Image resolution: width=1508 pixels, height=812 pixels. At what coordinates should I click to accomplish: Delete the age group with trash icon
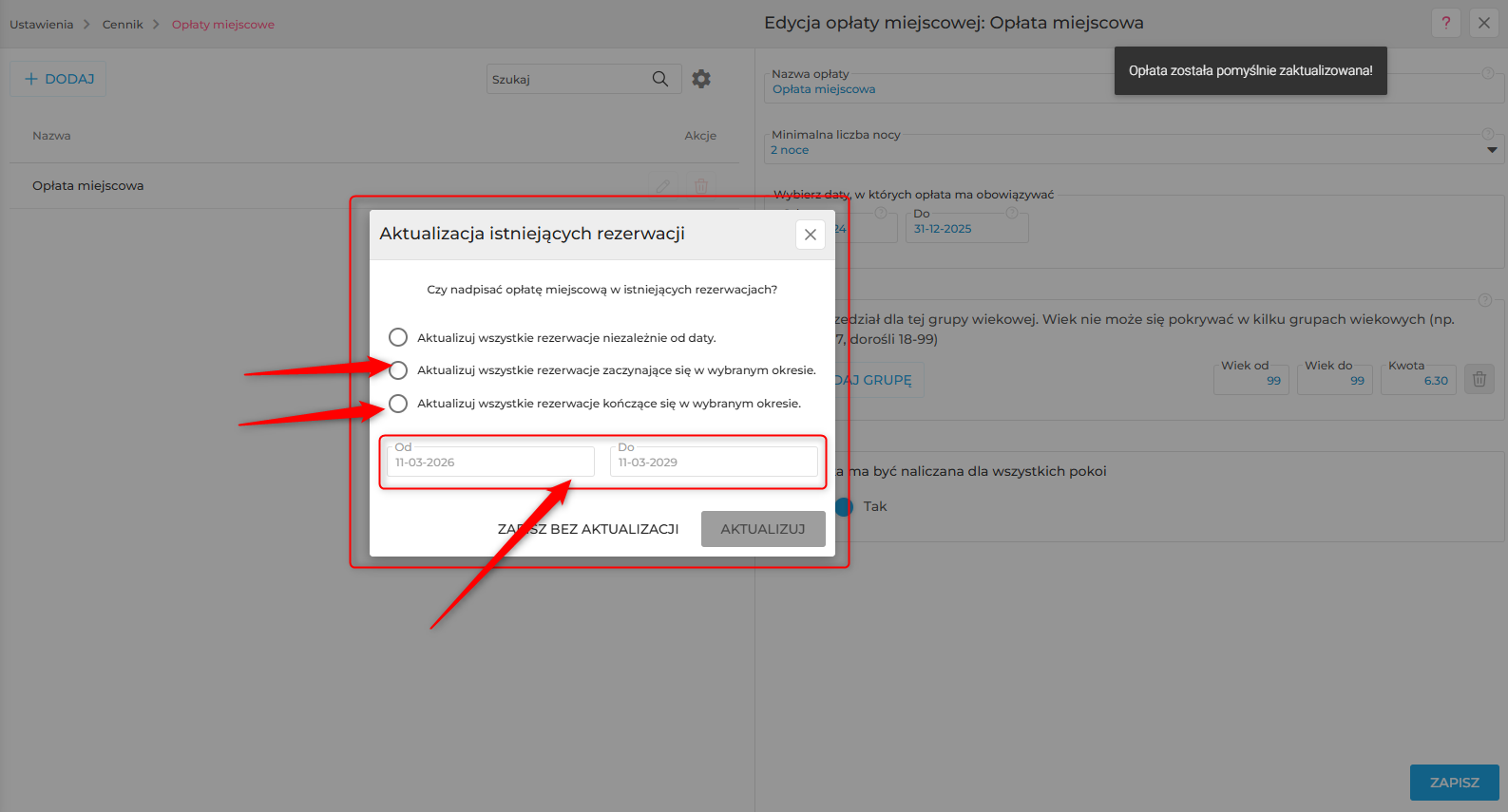coord(1479,380)
